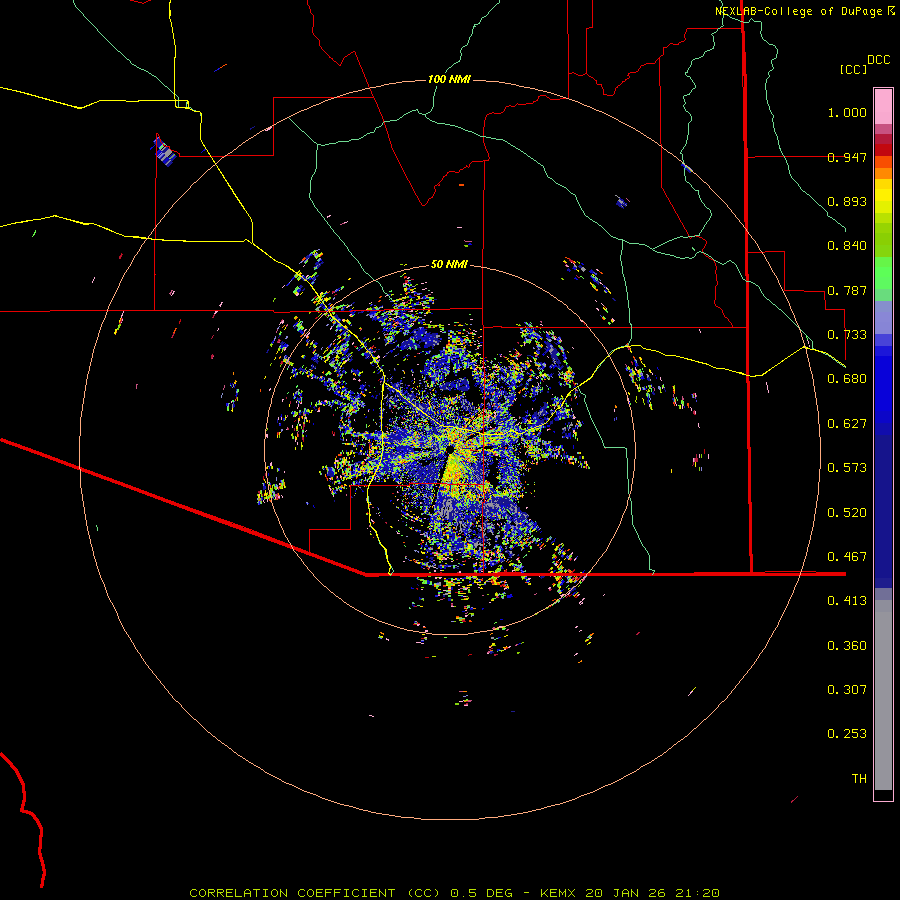900x900 pixels.
Task: Click the CORRELATION COEFFICIENT caption at bottom
Action: 454,893
